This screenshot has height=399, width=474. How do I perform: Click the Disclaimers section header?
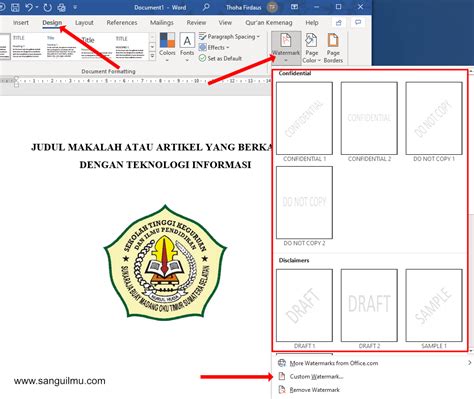tap(294, 260)
